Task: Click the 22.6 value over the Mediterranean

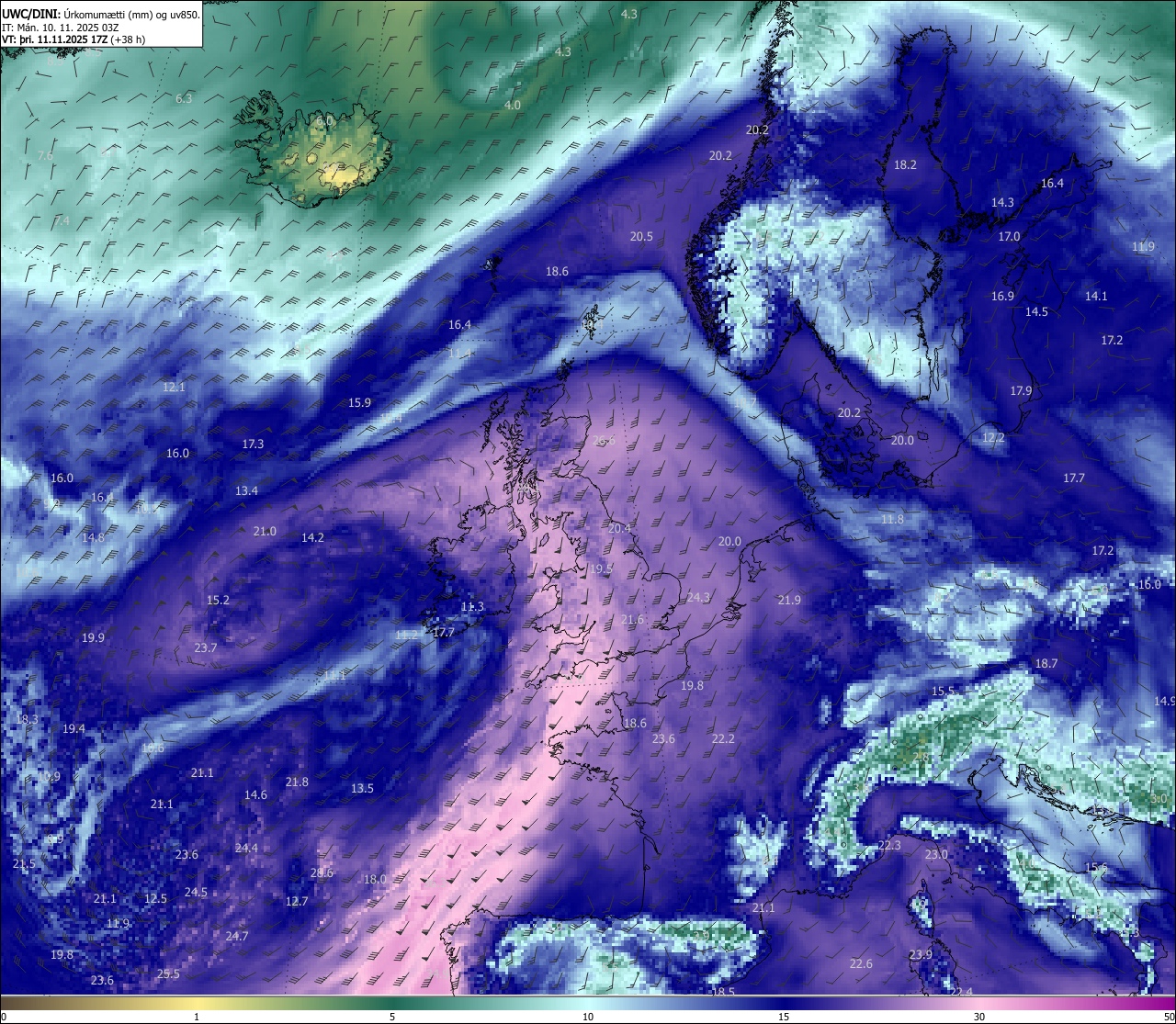Action: [x=861, y=964]
